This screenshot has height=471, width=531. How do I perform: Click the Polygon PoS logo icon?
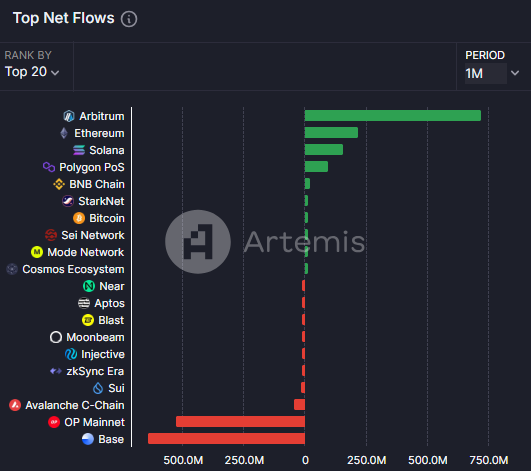coord(49,167)
